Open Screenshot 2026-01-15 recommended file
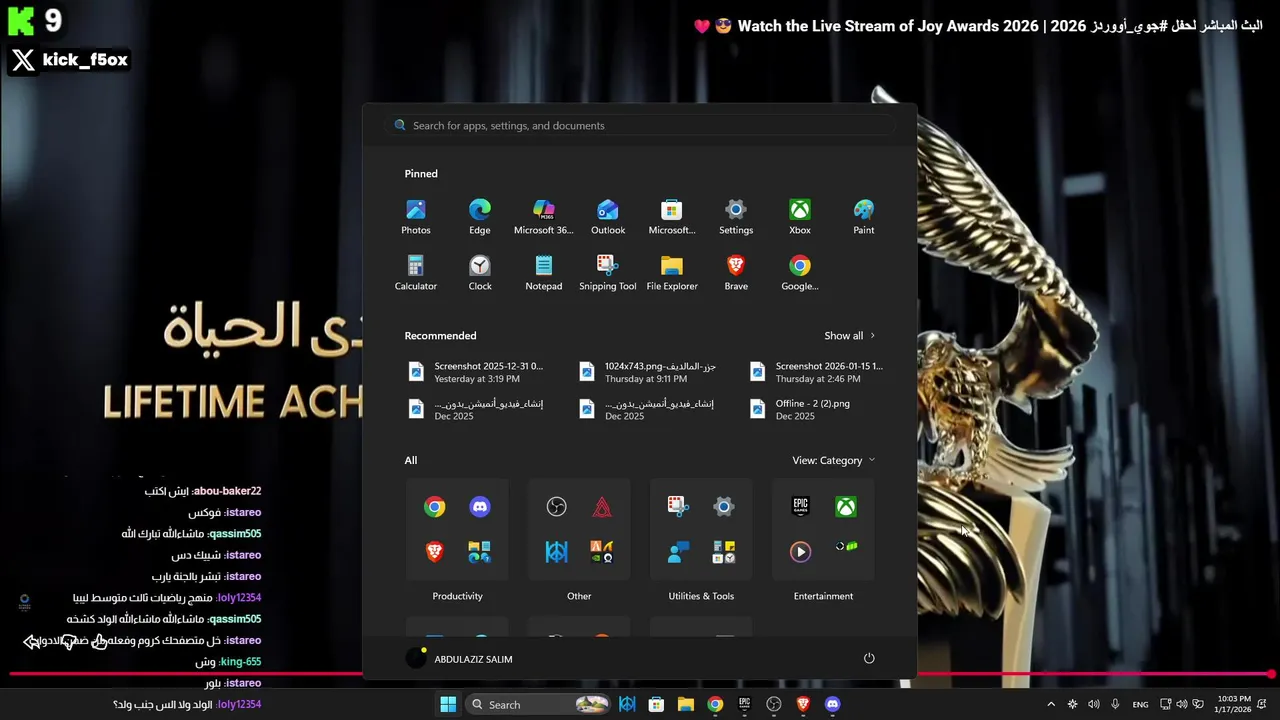 point(820,372)
